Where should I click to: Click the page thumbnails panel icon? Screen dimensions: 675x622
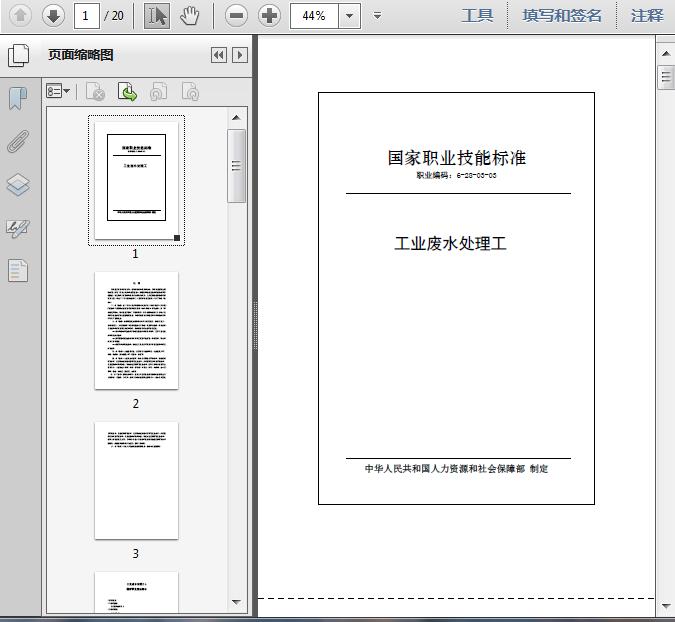(19, 56)
